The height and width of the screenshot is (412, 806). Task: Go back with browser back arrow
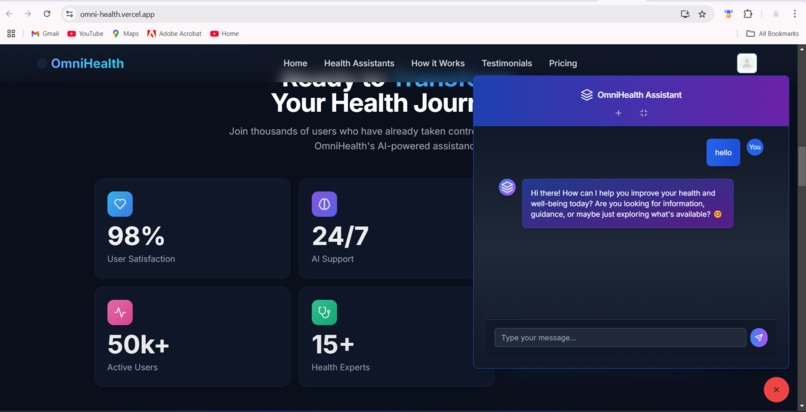[9, 14]
